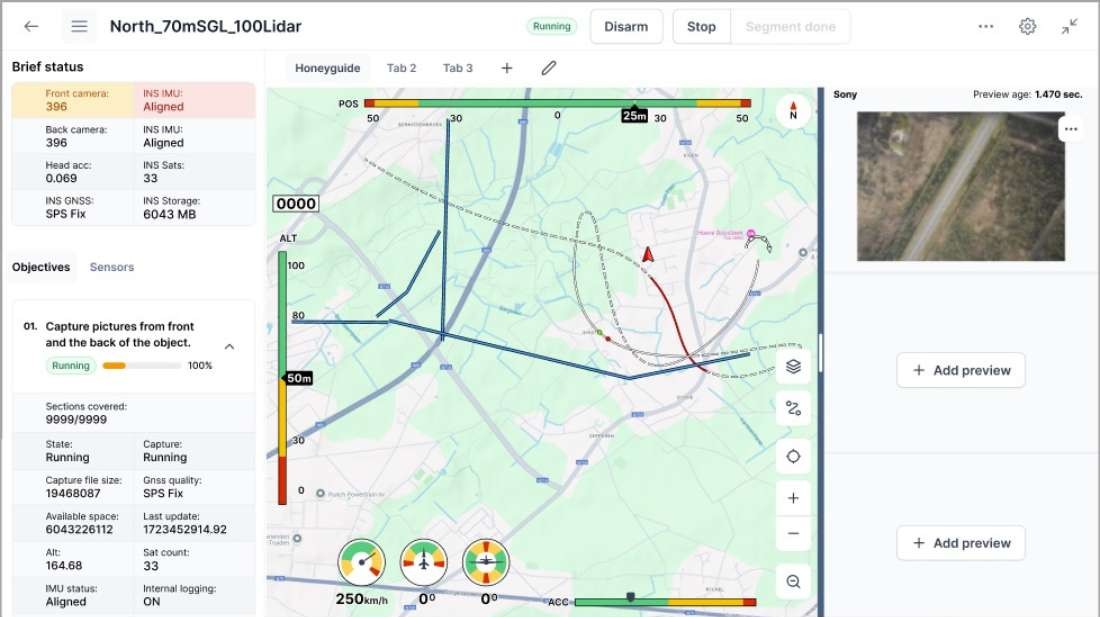Click the attitude roll gauge
Viewport: 1100px width, 617px height.
[485, 562]
